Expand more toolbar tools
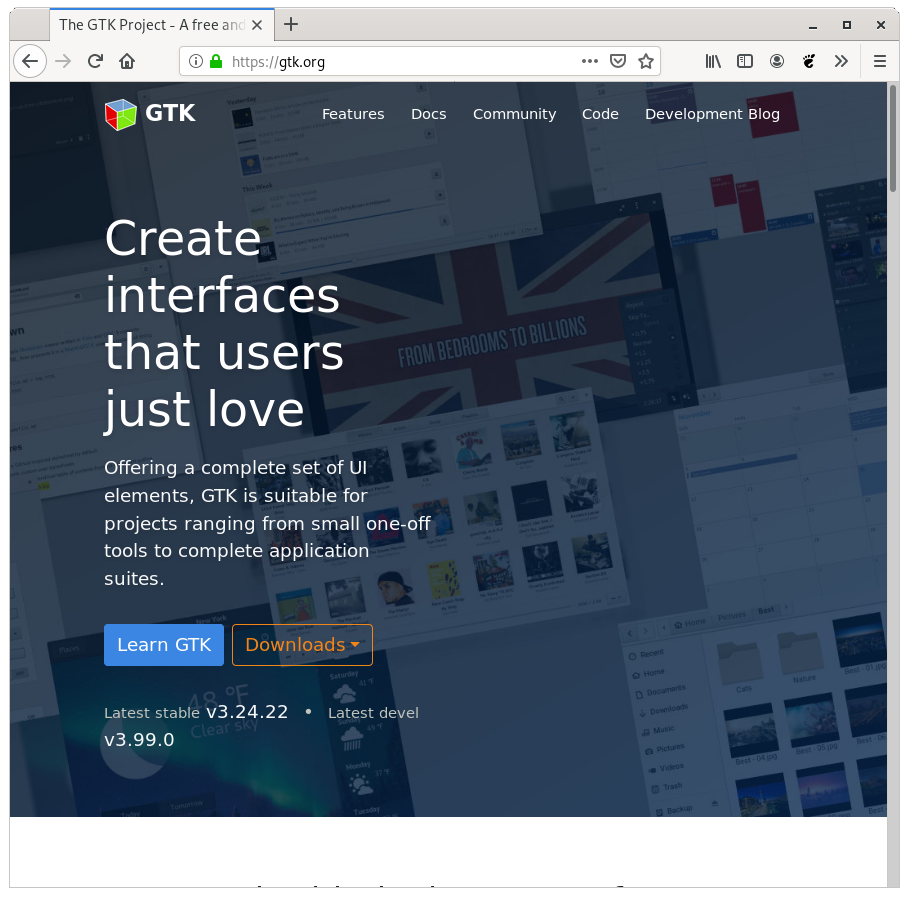Screen dimensions: 909x897 (841, 61)
